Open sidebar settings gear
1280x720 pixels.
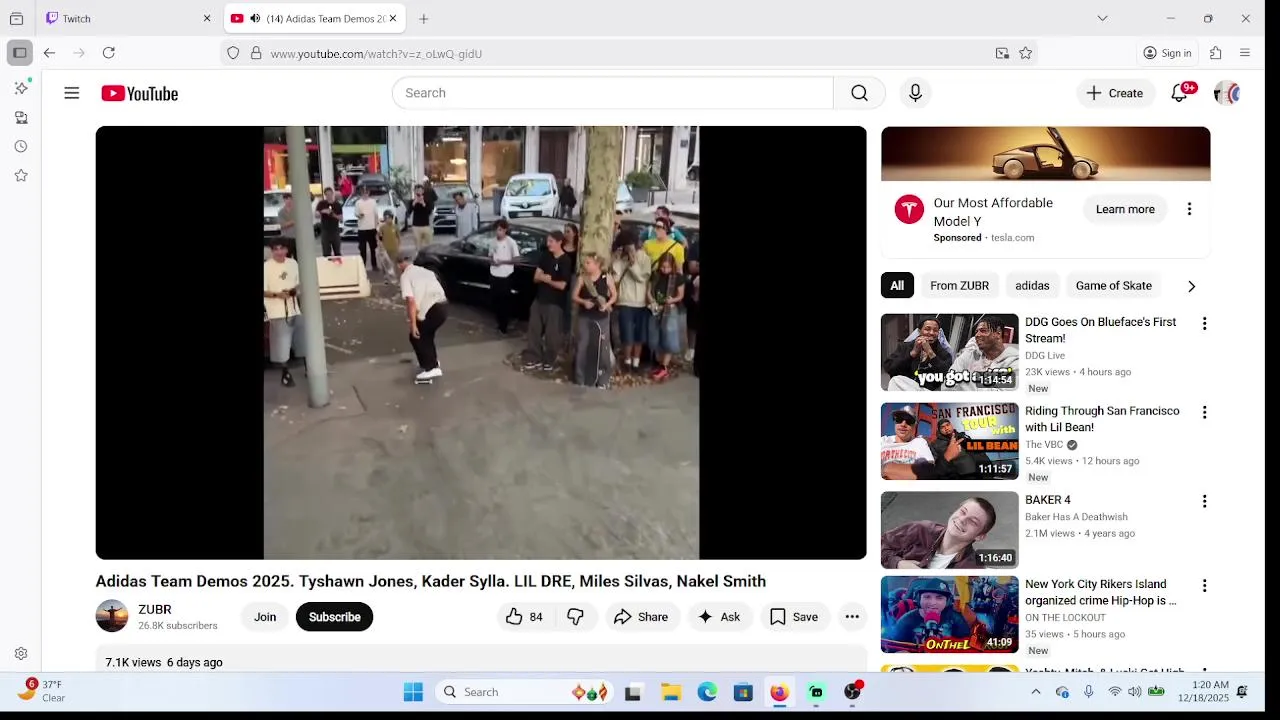[21, 653]
